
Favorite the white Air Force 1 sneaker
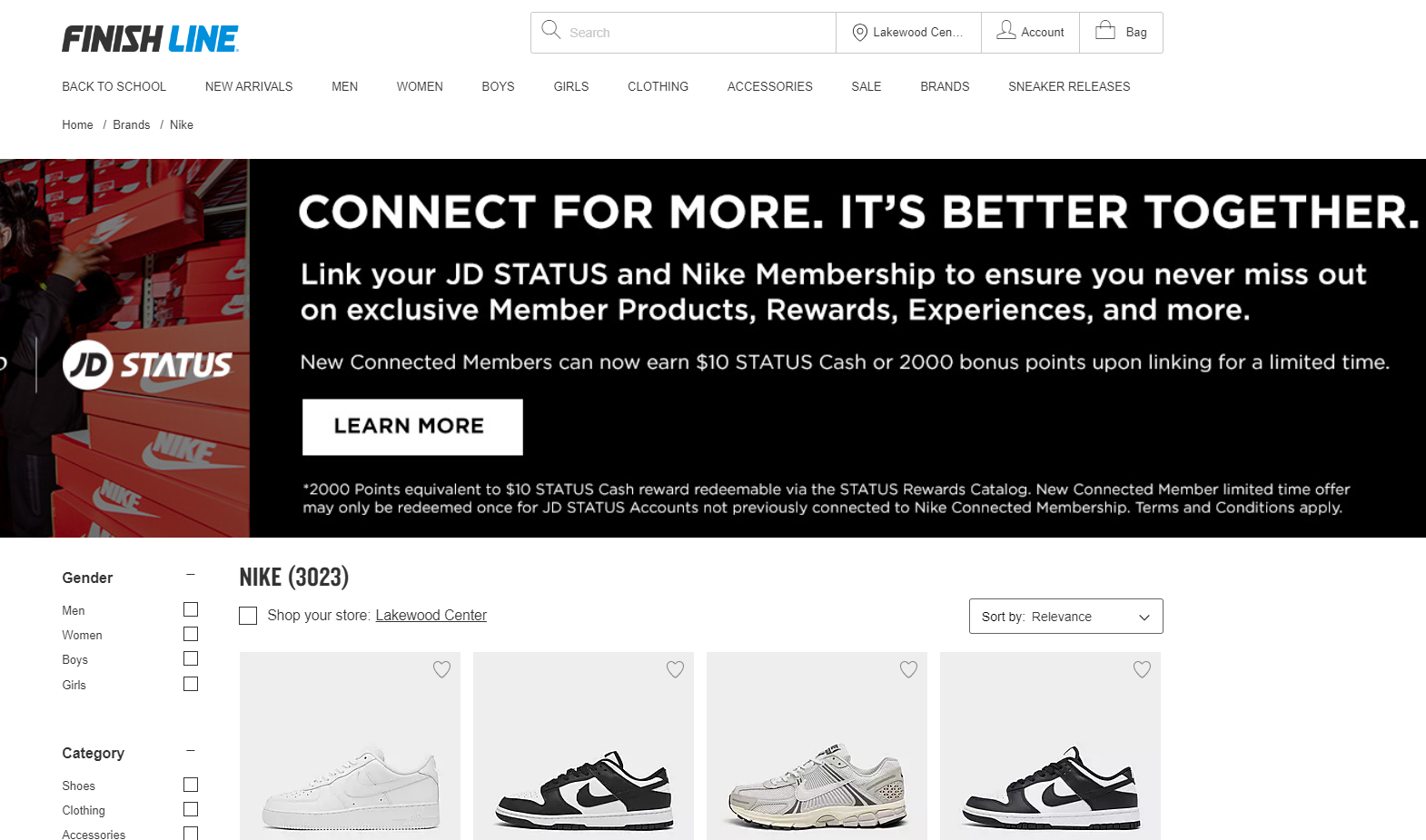pos(441,669)
